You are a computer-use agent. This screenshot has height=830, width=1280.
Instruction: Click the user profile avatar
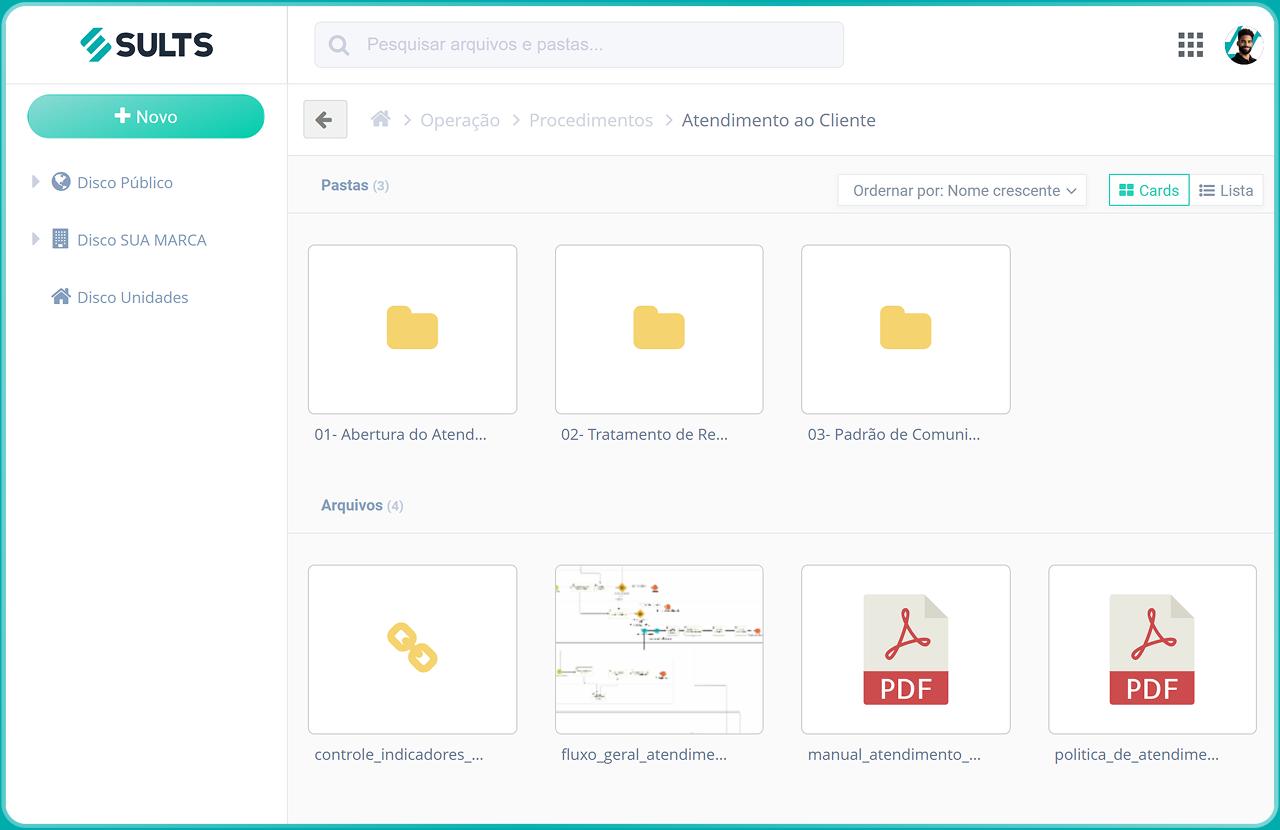click(1243, 44)
